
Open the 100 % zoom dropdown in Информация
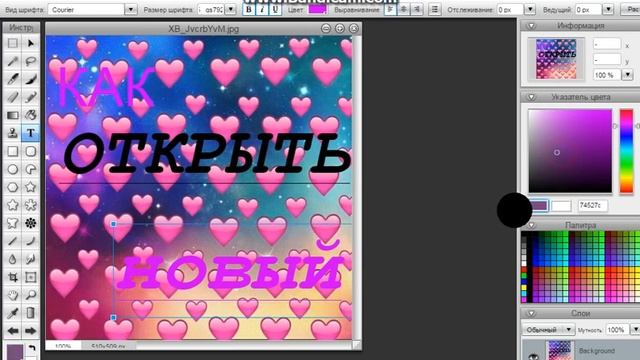pyautogui.click(x=627, y=75)
